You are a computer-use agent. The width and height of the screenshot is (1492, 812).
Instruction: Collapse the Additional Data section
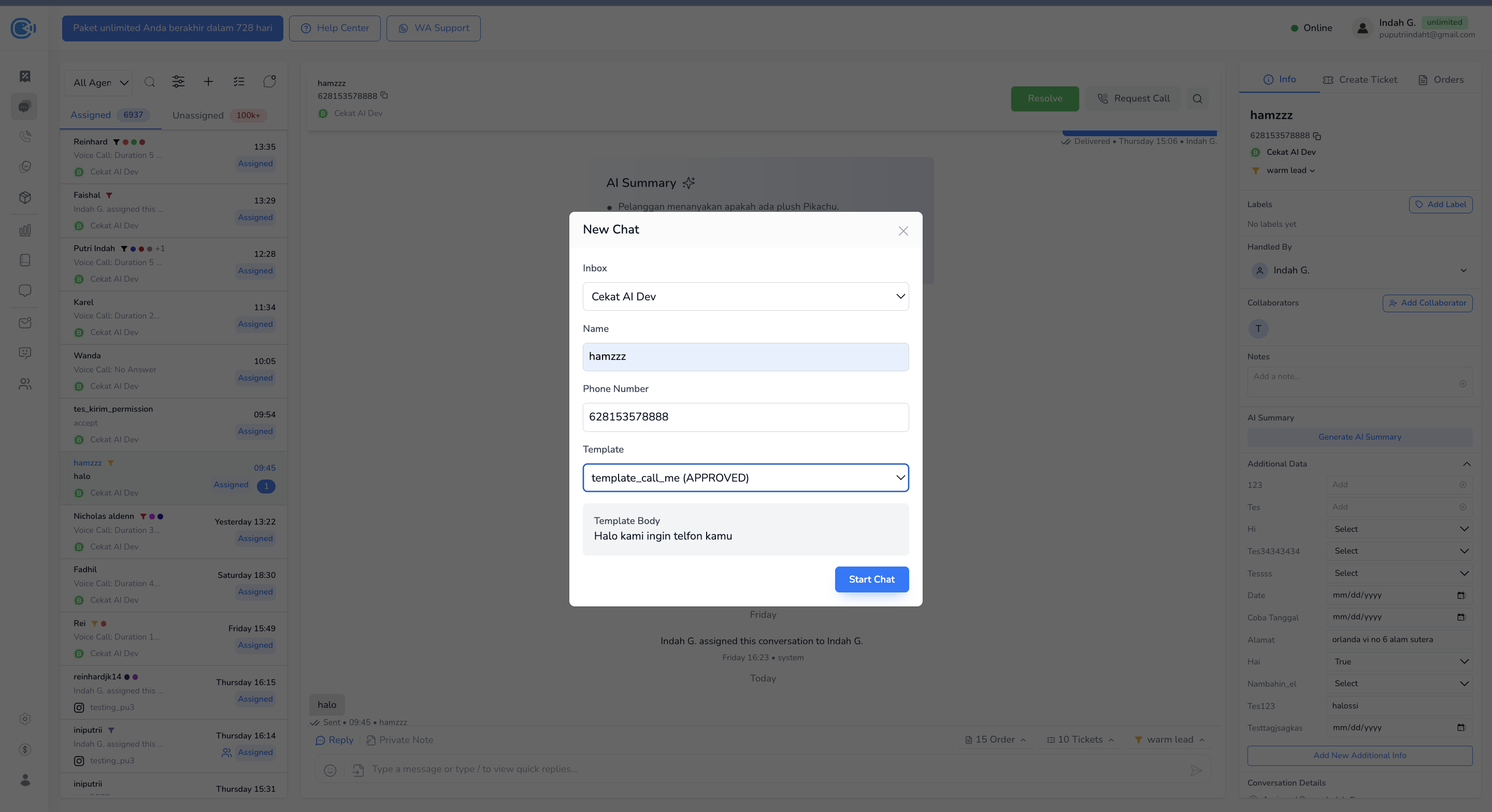pyautogui.click(x=1467, y=464)
